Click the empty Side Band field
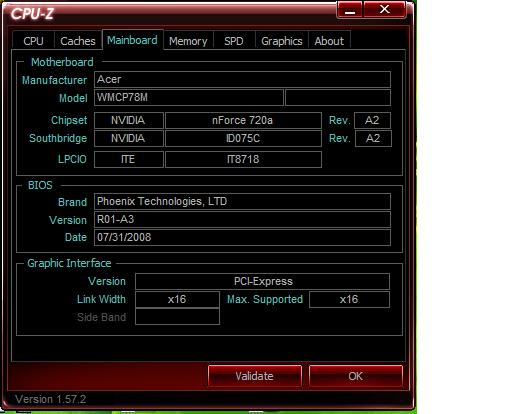 point(177,316)
